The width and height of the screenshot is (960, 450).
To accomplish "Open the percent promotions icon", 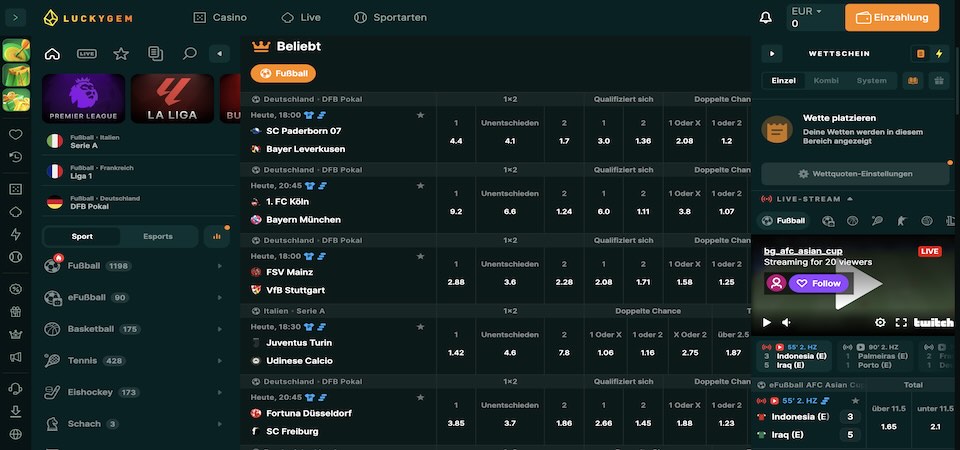I will pyautogui.click(x=16, y=289).
